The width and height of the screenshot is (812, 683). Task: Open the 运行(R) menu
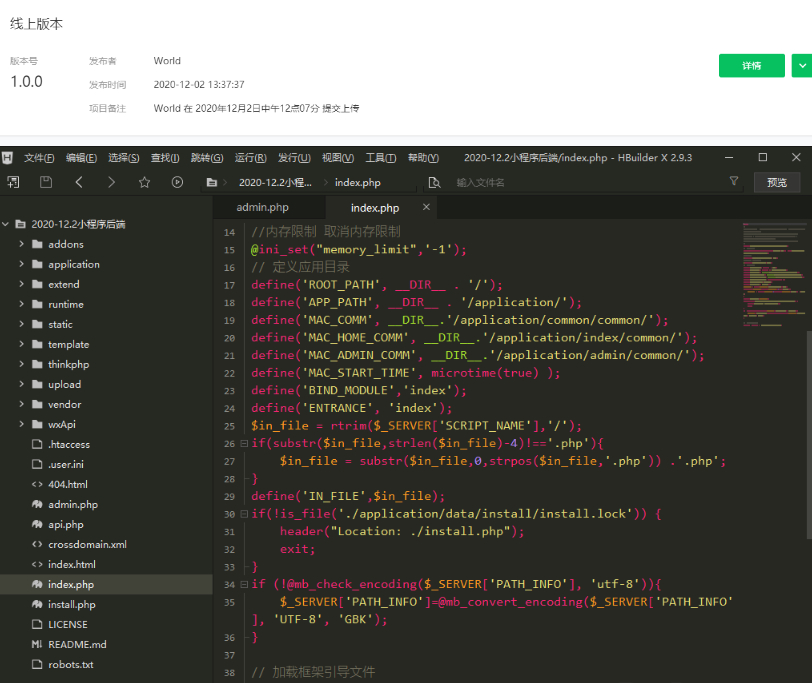pyautogui.click(x=250, y=157)
